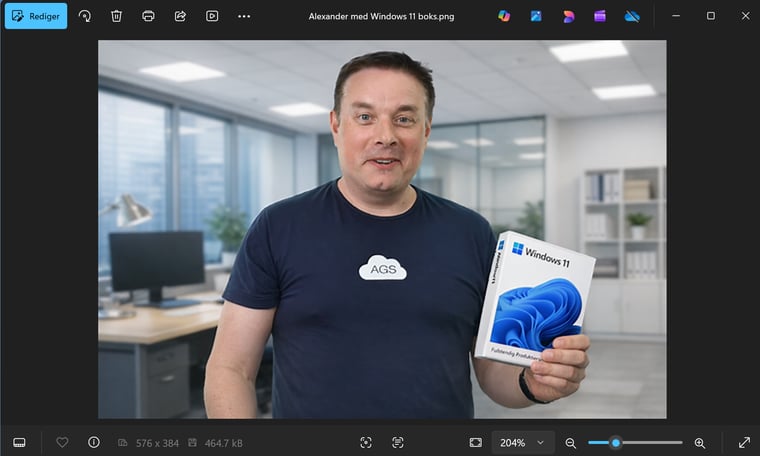
Task: Delete the photo with the trash icon
Action: (116, 16)
